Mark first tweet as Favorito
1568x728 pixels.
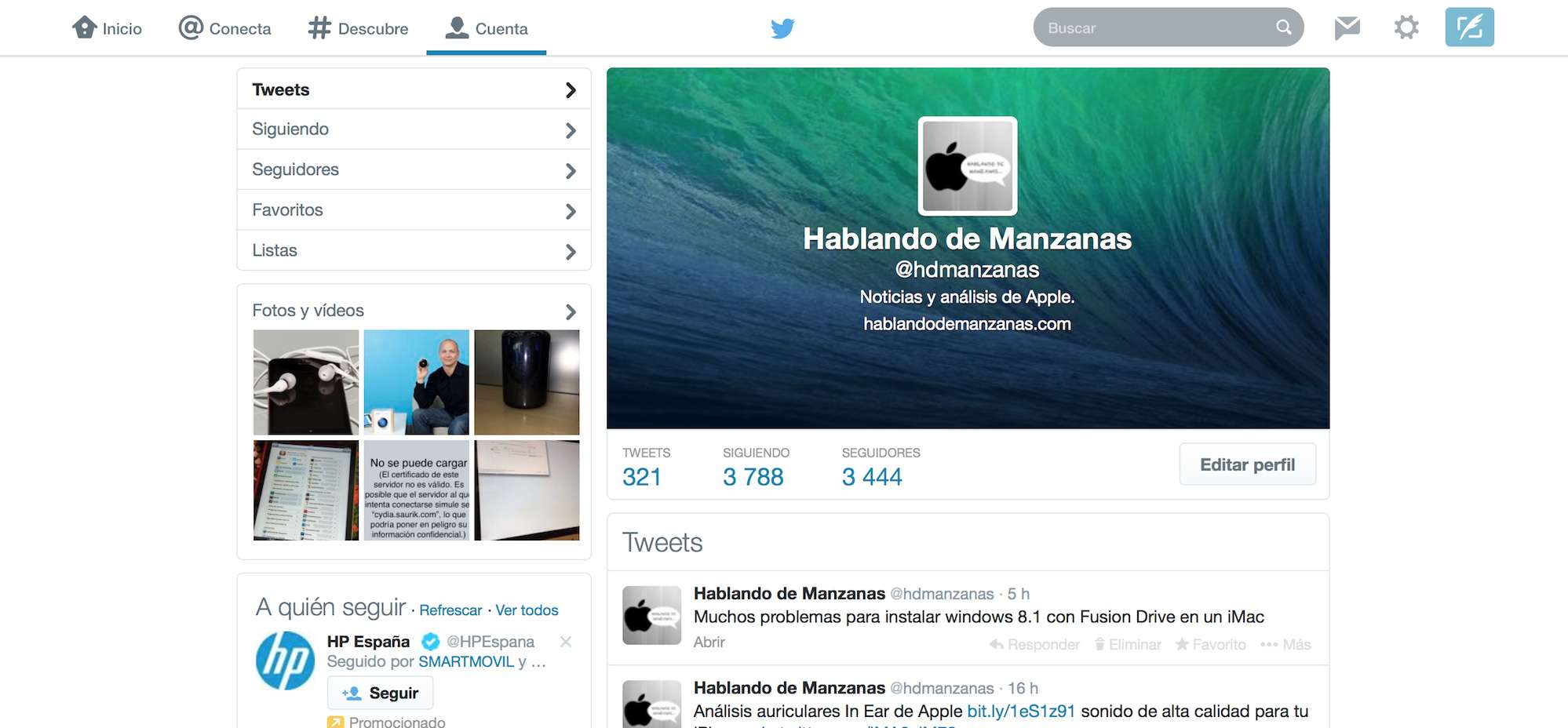click(1210, 644)
